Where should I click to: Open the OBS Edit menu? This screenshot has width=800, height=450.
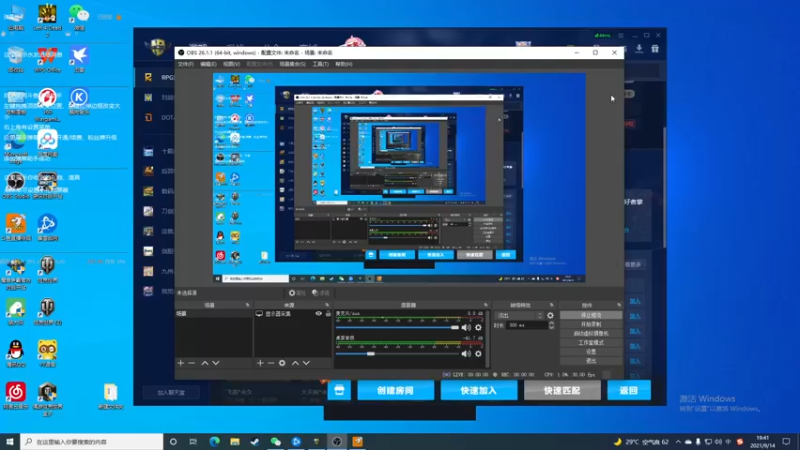[x=208, y=64]
